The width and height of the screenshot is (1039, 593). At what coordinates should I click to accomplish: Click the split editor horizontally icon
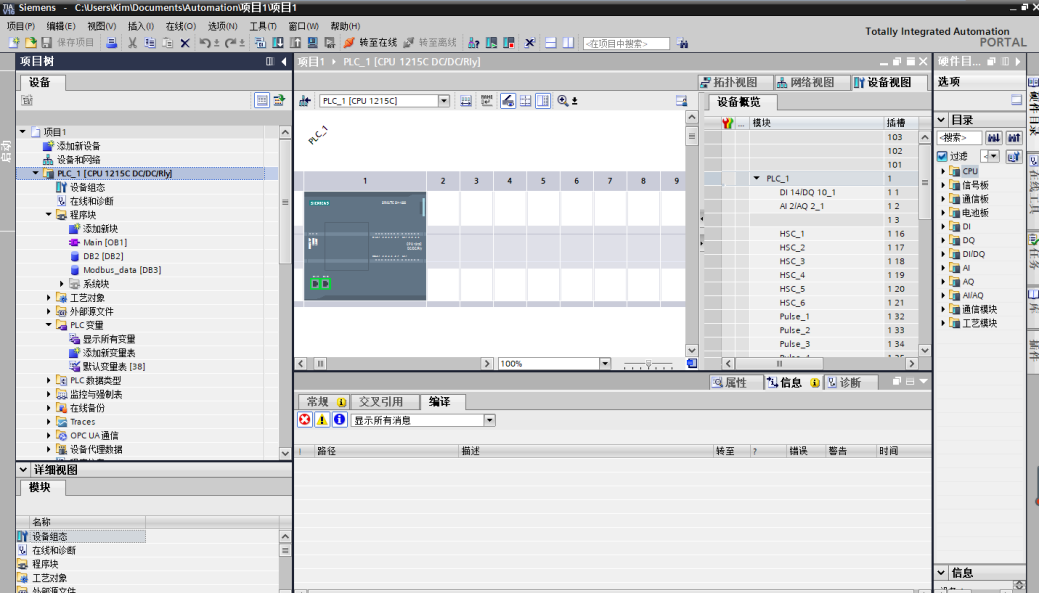pyautogui.click(x=551, y=42)
